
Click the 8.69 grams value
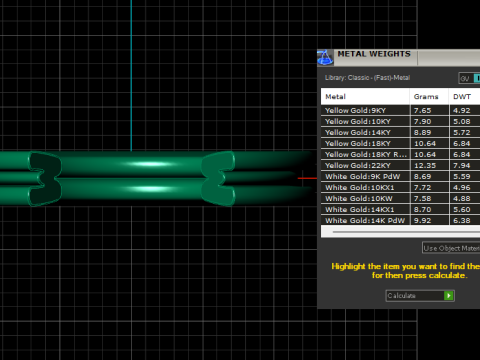point(422,176)
